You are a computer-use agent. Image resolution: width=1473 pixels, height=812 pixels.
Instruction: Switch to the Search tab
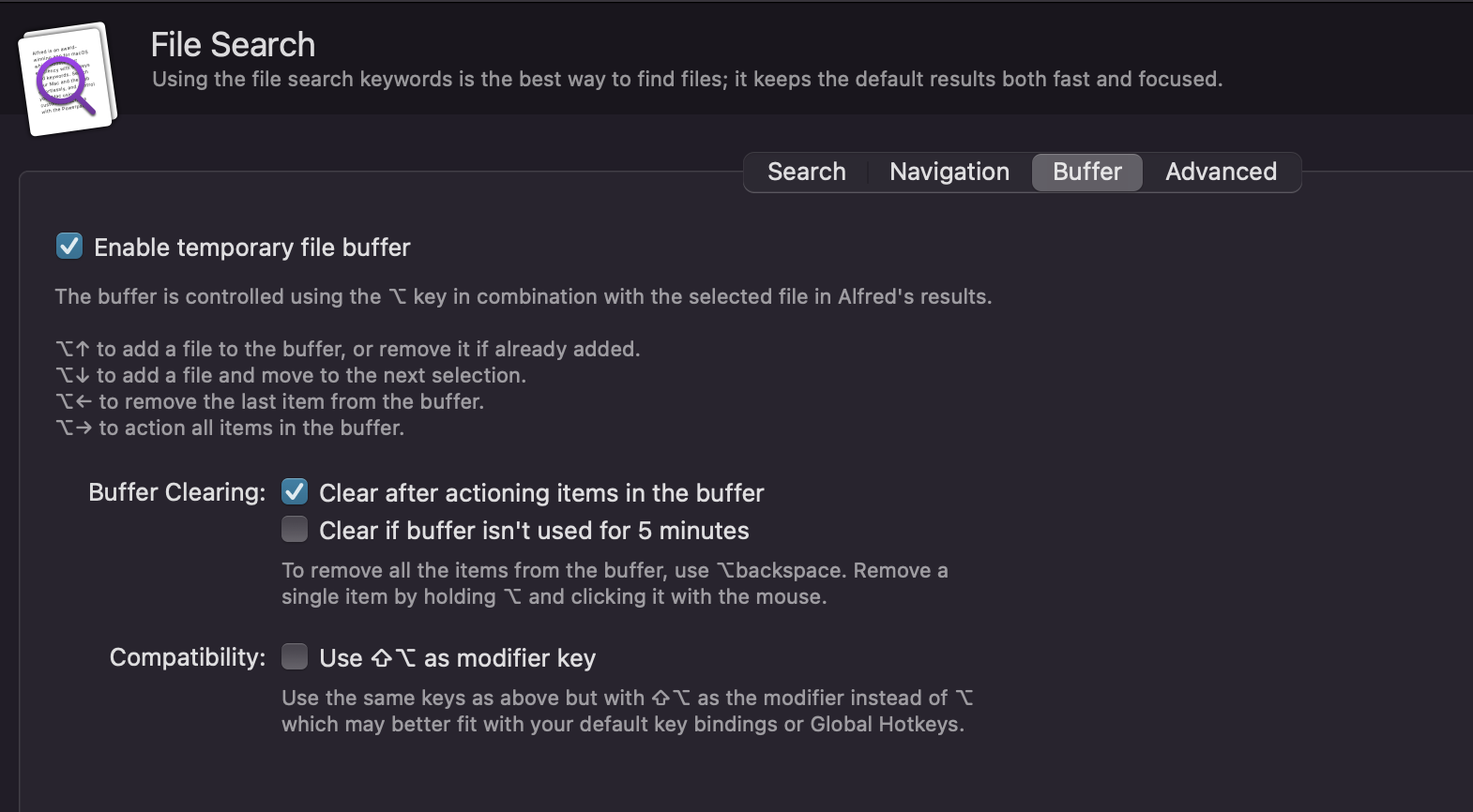click(806, 172)
